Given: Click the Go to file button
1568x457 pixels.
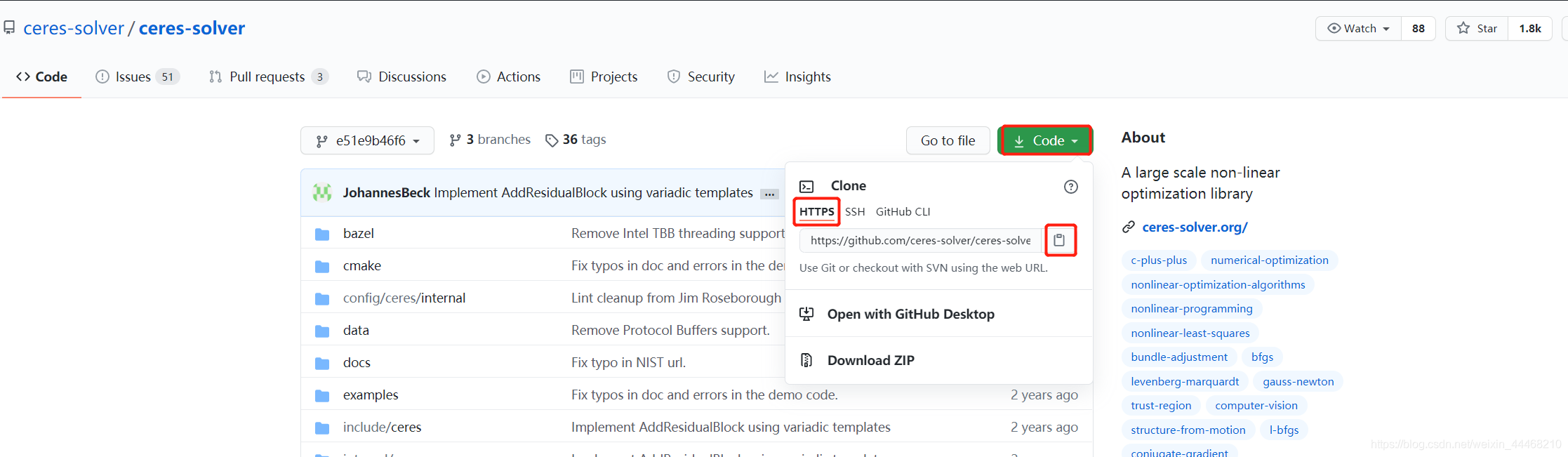Looking at the screenshot, I should [x=948, y=140].
